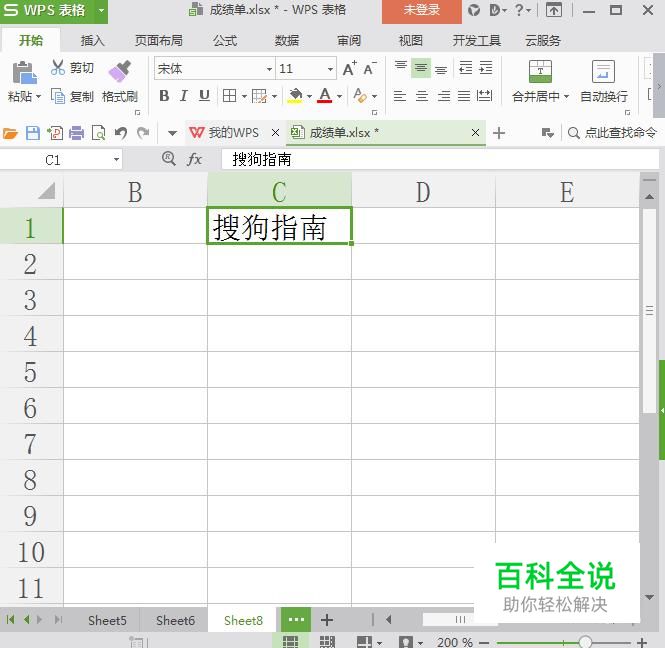This screenshot has width=665, height=648.
Task: Expand the Paste options arrow
Action: [x=38, y=97]
